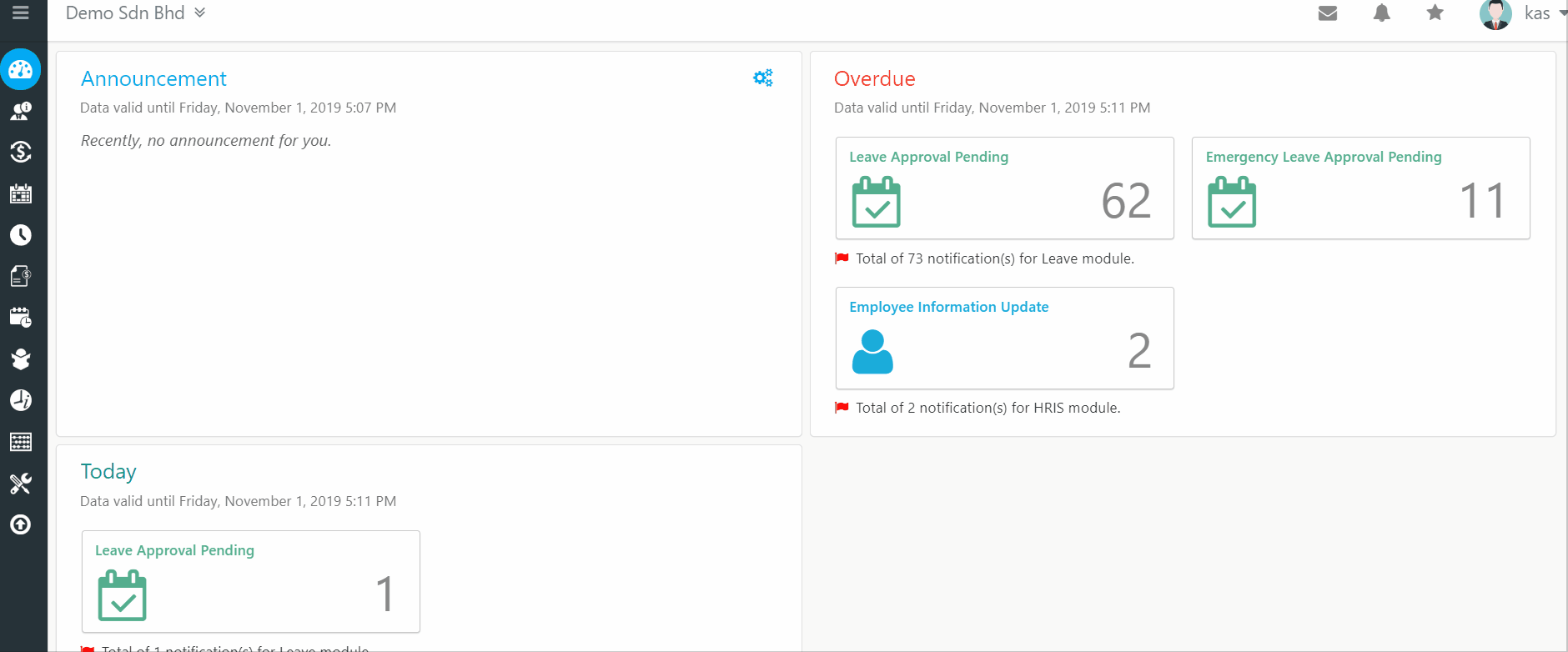Click 'Total of 2 notification(s) for HRIS module'
This screenshot has height=652, width=1568.
point(988,408)
